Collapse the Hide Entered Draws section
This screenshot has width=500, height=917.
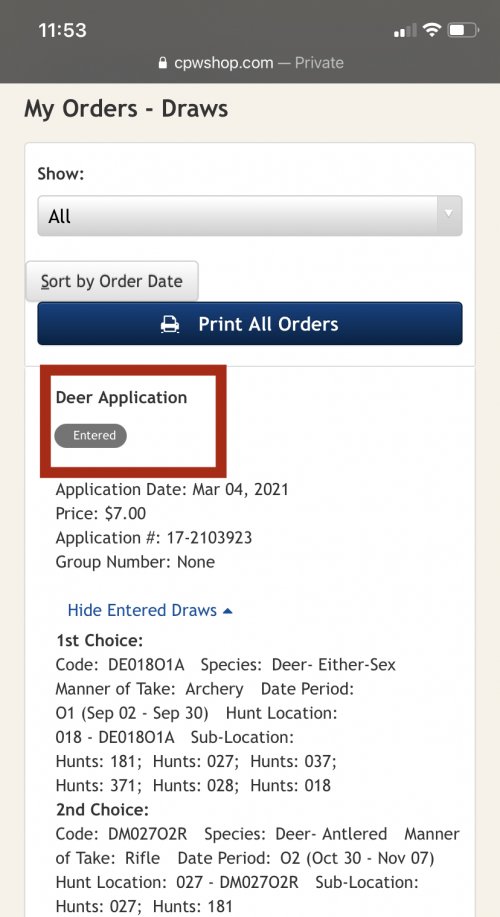(x=150, y=611)
